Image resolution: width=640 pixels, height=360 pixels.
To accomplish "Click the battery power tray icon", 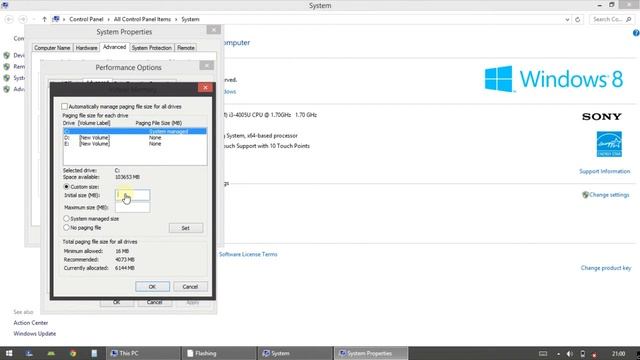I will coord(582,354).
